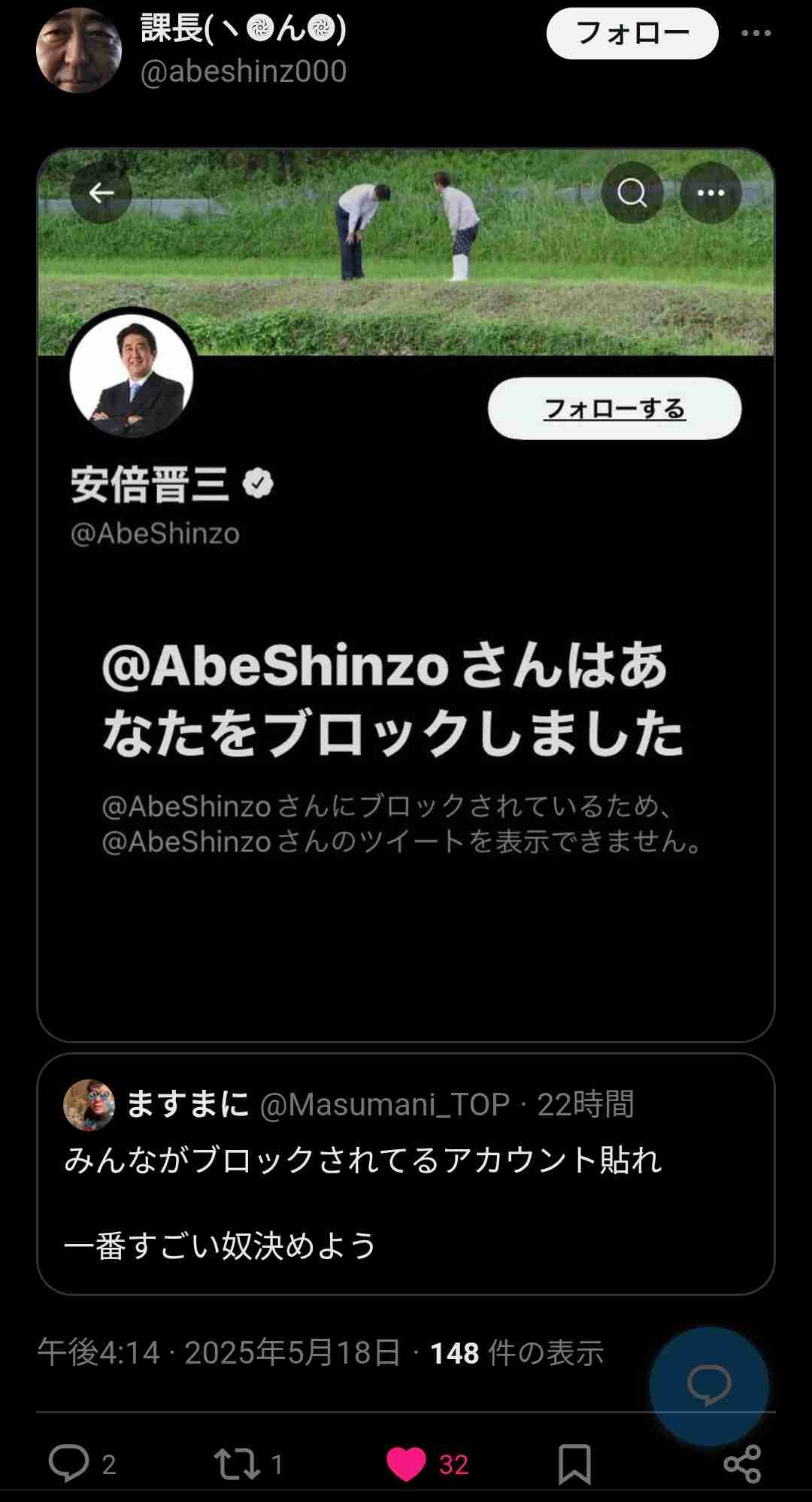Open quoted tweet by ますまに
The height and width of the screenshot is (1502, 812).
[406, 1174]
